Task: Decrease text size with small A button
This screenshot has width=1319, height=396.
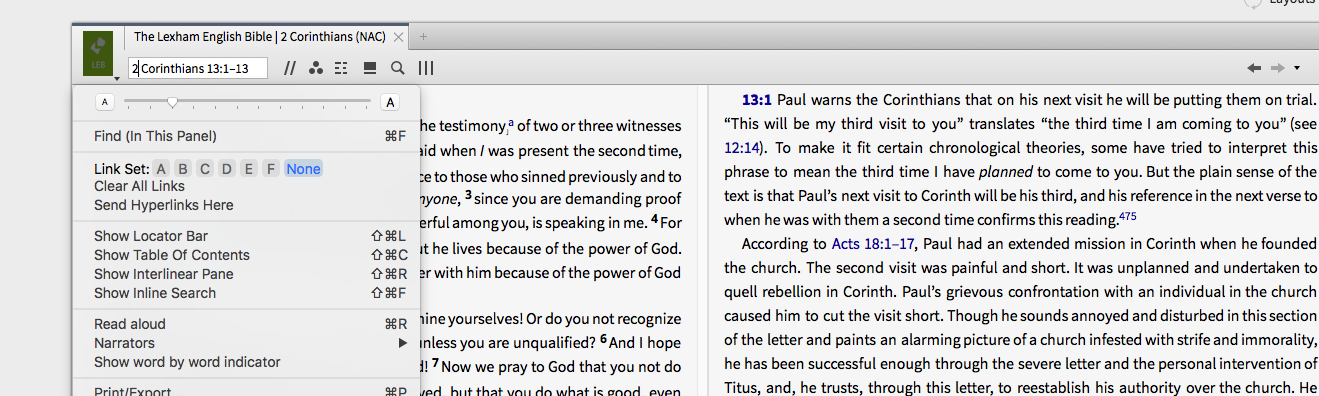Action: coord(104,102)
